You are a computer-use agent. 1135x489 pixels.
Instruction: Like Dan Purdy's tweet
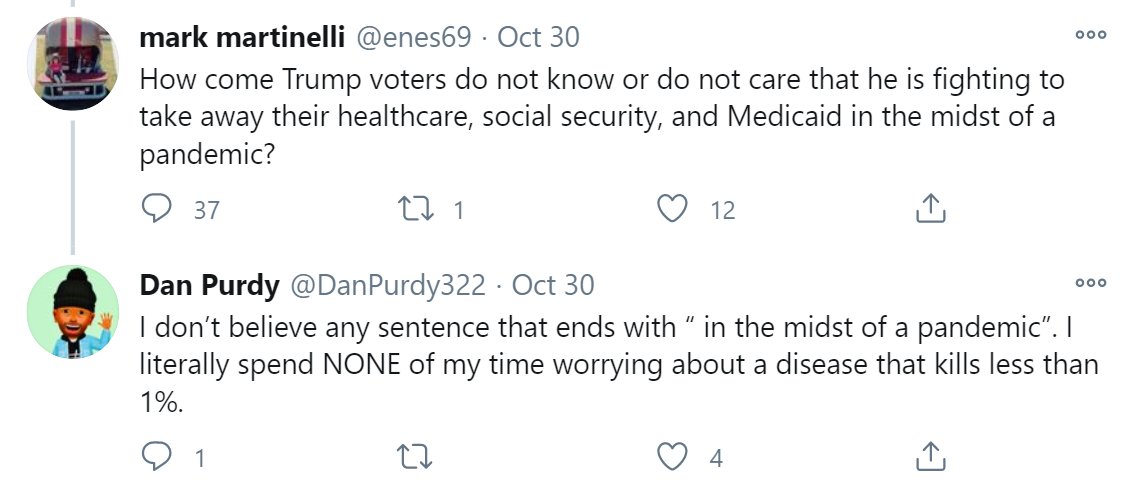pos(673,457)
